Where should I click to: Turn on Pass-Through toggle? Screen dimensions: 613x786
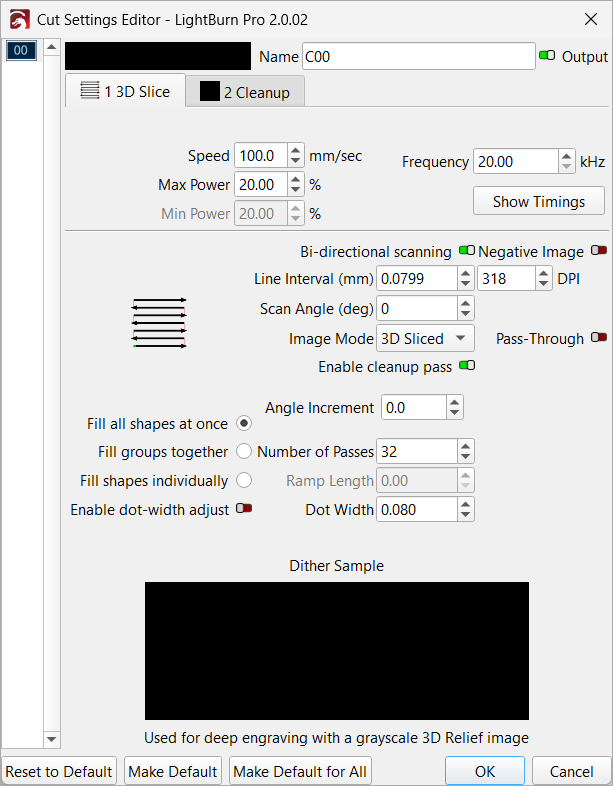pos(598,338)
